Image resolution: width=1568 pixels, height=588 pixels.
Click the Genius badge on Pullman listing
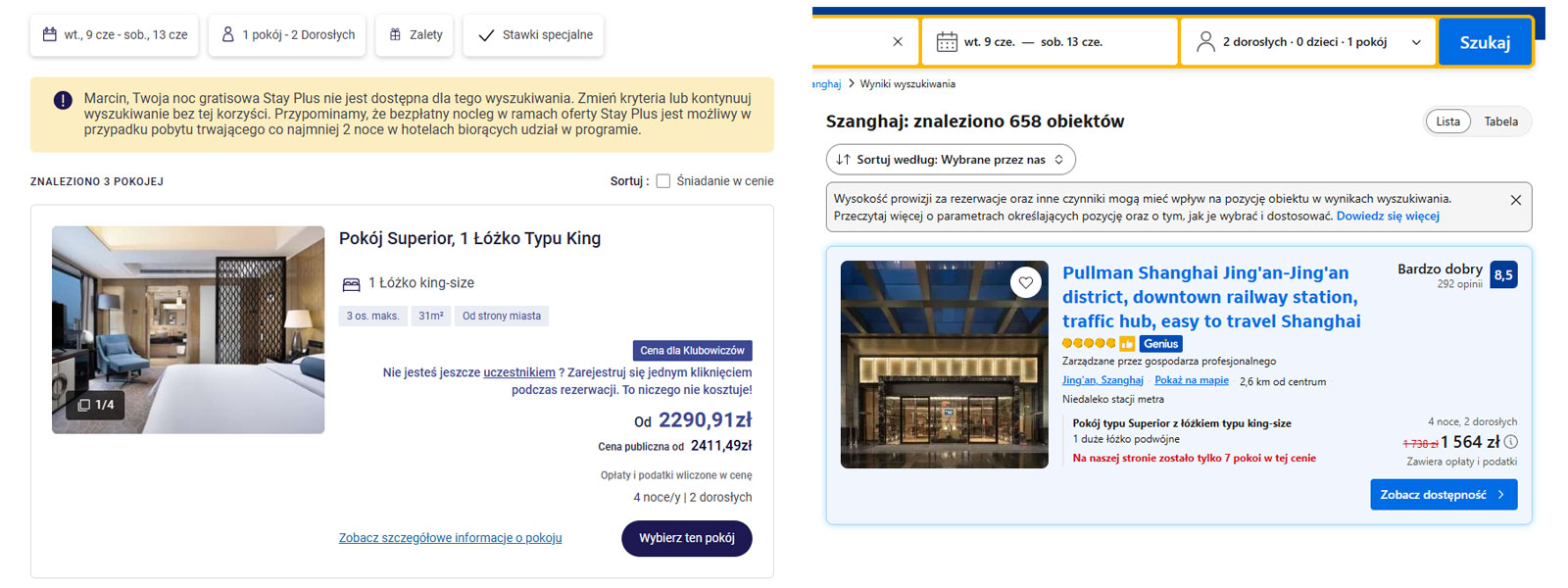pos(1160,344)
